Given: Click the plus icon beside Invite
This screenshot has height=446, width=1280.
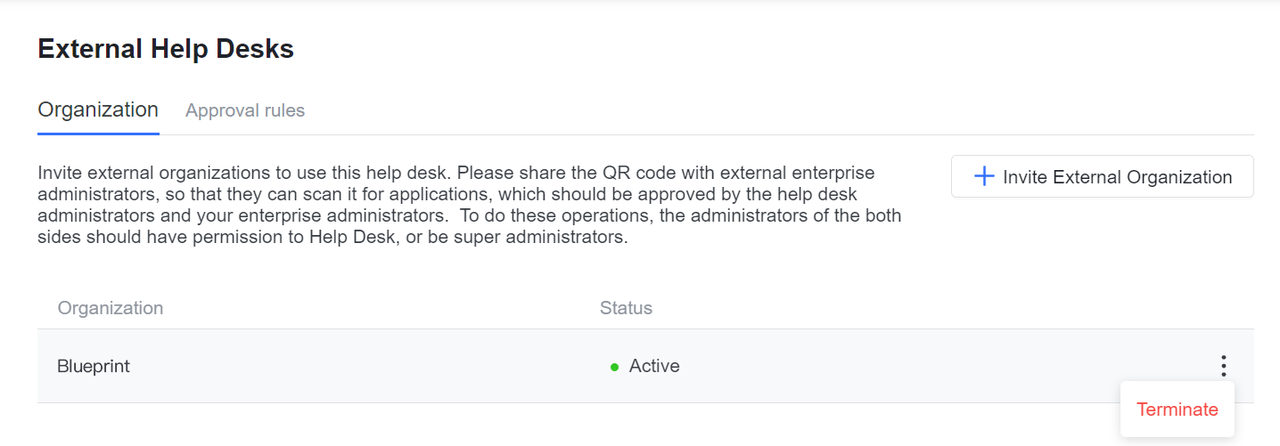Looking at the screenshot, I should click(984, 177).
